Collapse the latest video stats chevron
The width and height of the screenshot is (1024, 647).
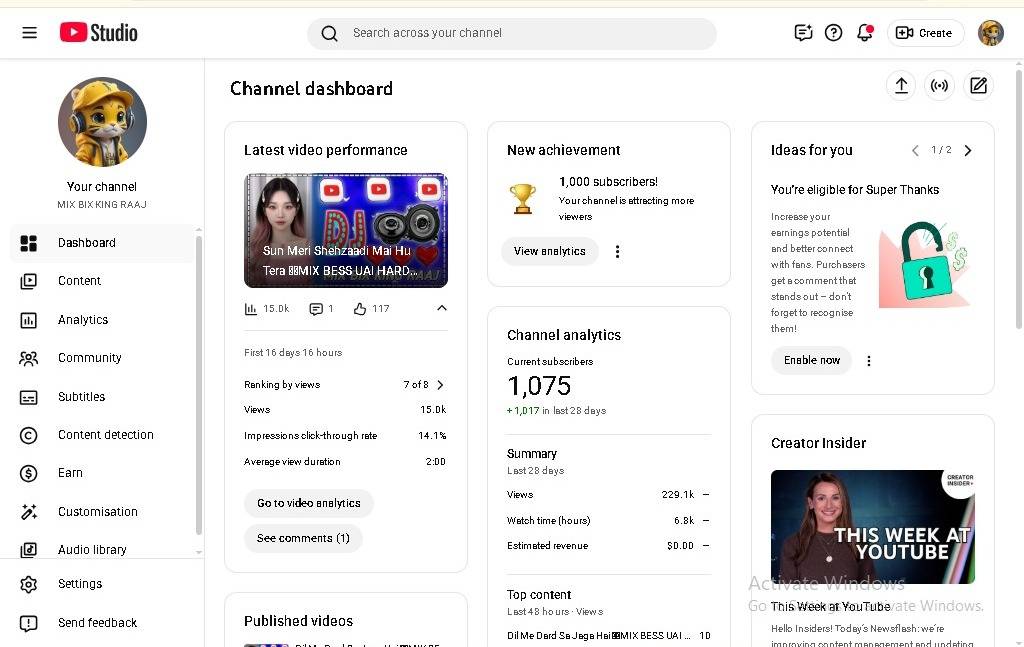click(441, 309)
